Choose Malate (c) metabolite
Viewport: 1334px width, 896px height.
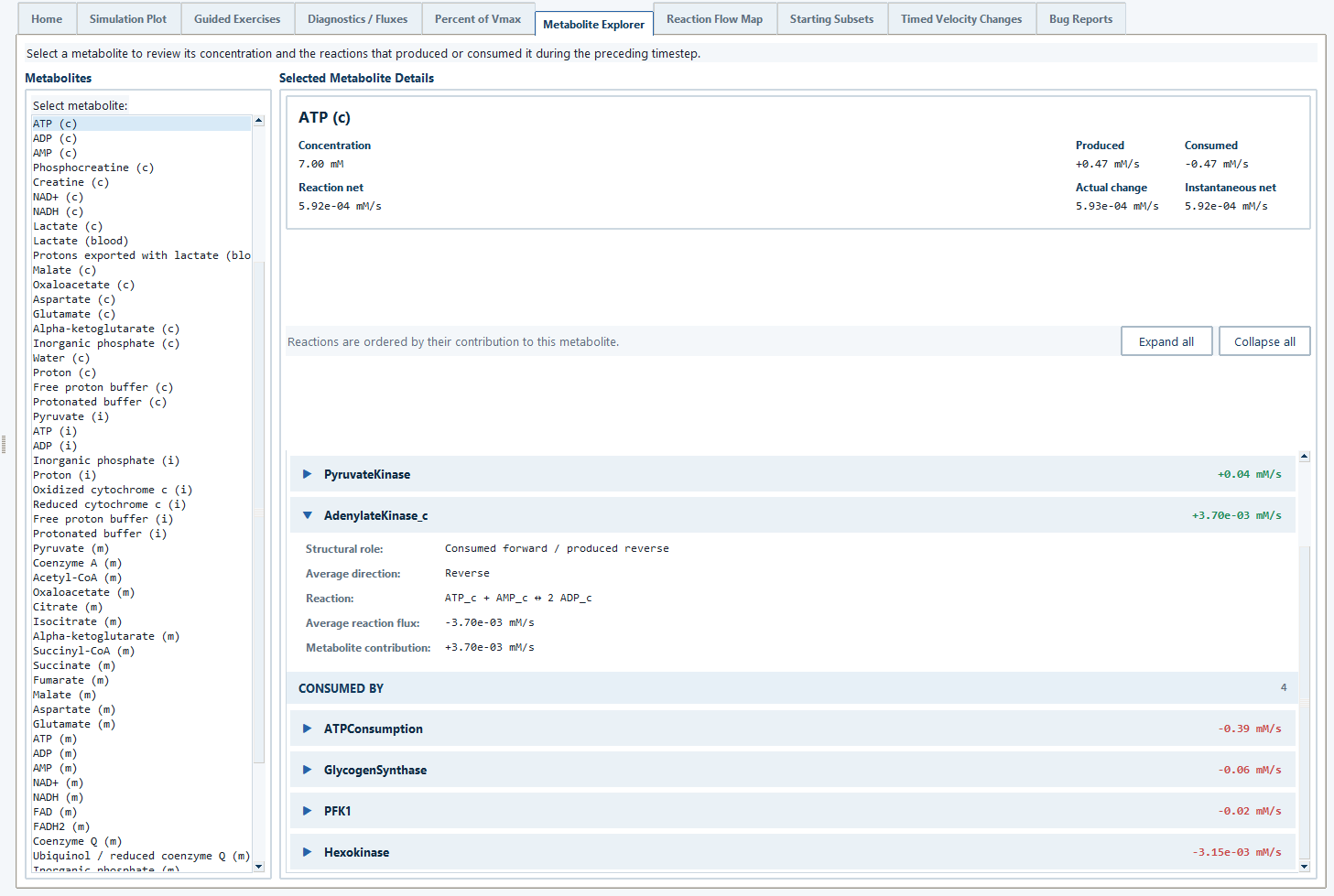tap(141, 270)
